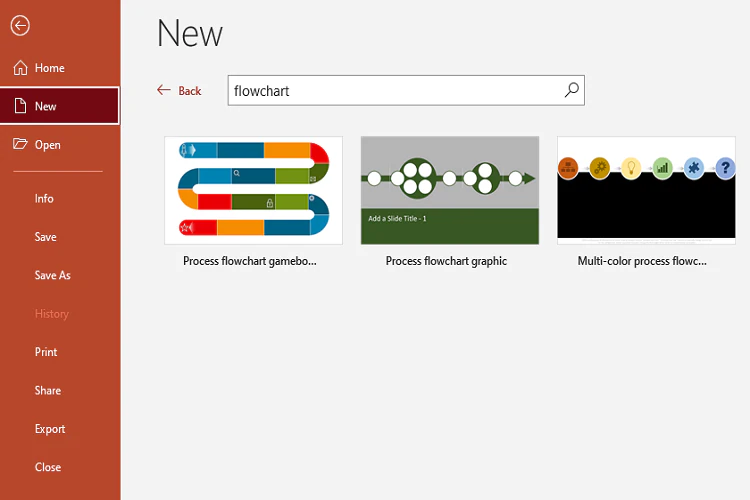
Task: Click the Open folder icon
Action: tap(20, 144)
